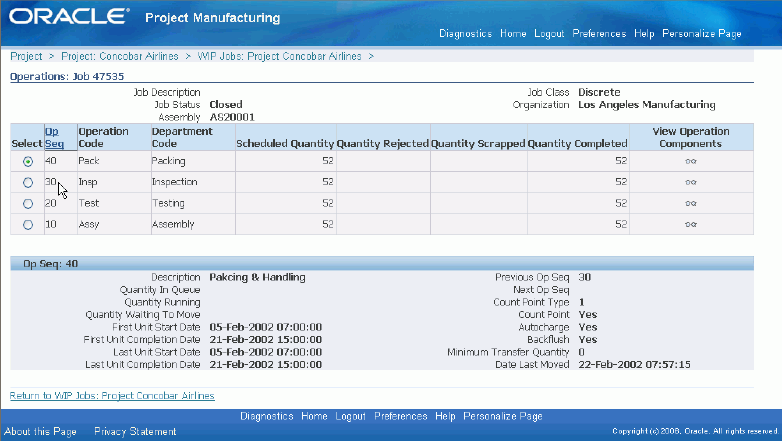The image size is (782, 441).
Task: Click Logout in top header
Action: (549, 33)
